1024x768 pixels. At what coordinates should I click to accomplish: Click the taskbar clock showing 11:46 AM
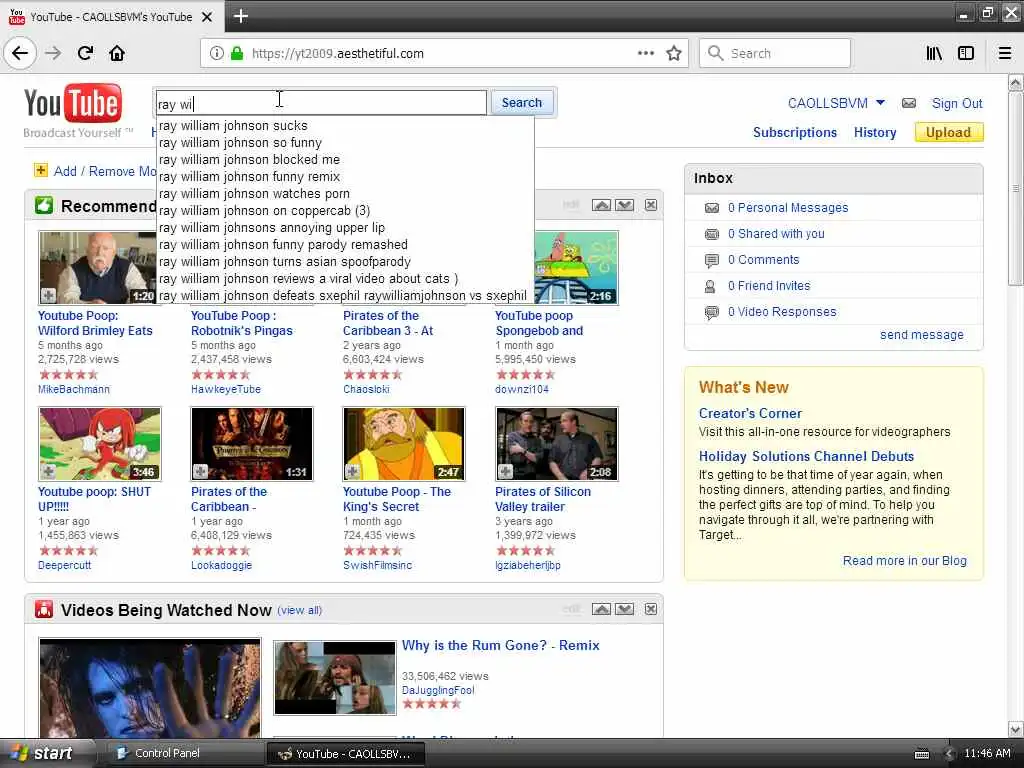(987, 753)
